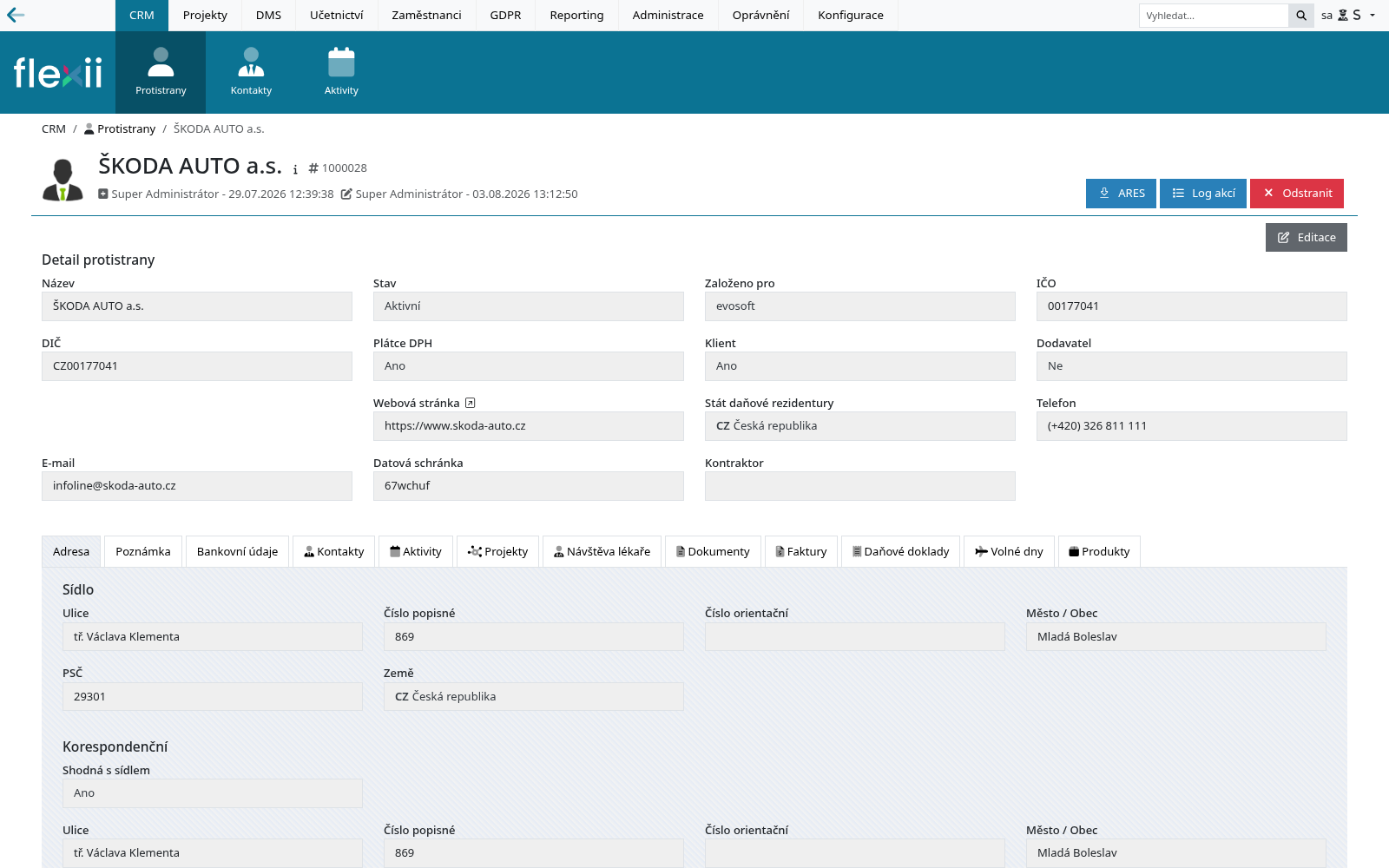
Task: Click the Sídlo PSČ field 29301
Action: pyautogui.click(x=213, y=697)
